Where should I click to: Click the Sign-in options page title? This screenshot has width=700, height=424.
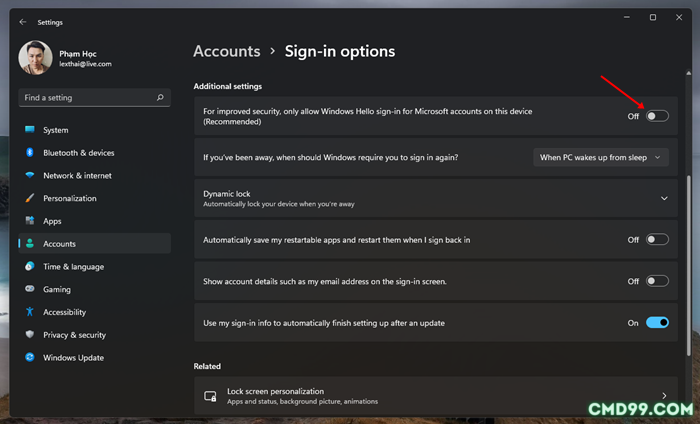340,51
